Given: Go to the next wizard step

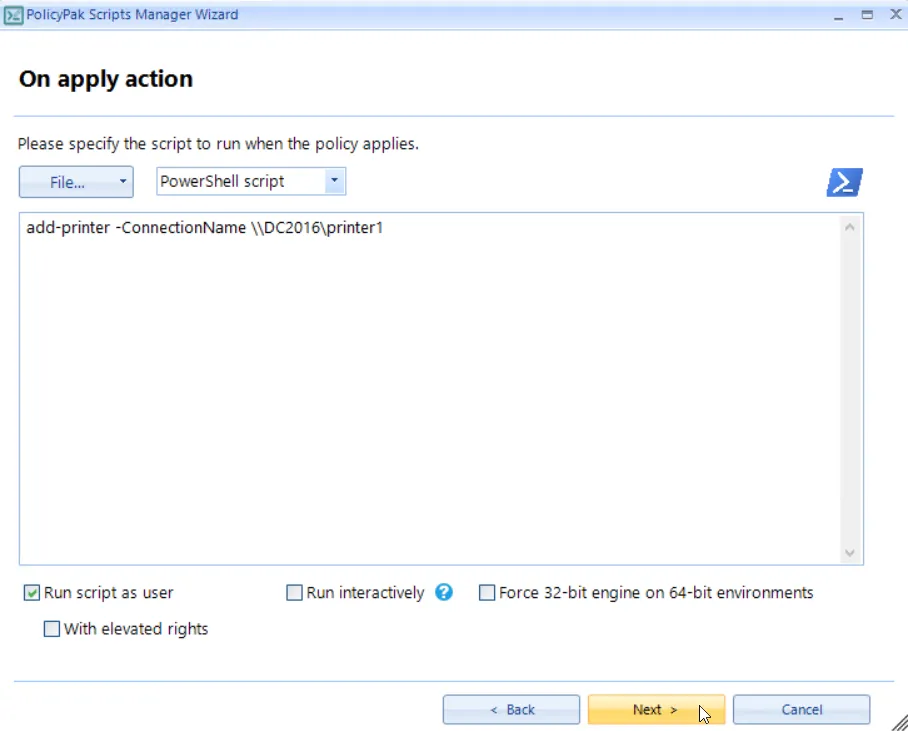Looking at the screenshot, I should 656,710.
